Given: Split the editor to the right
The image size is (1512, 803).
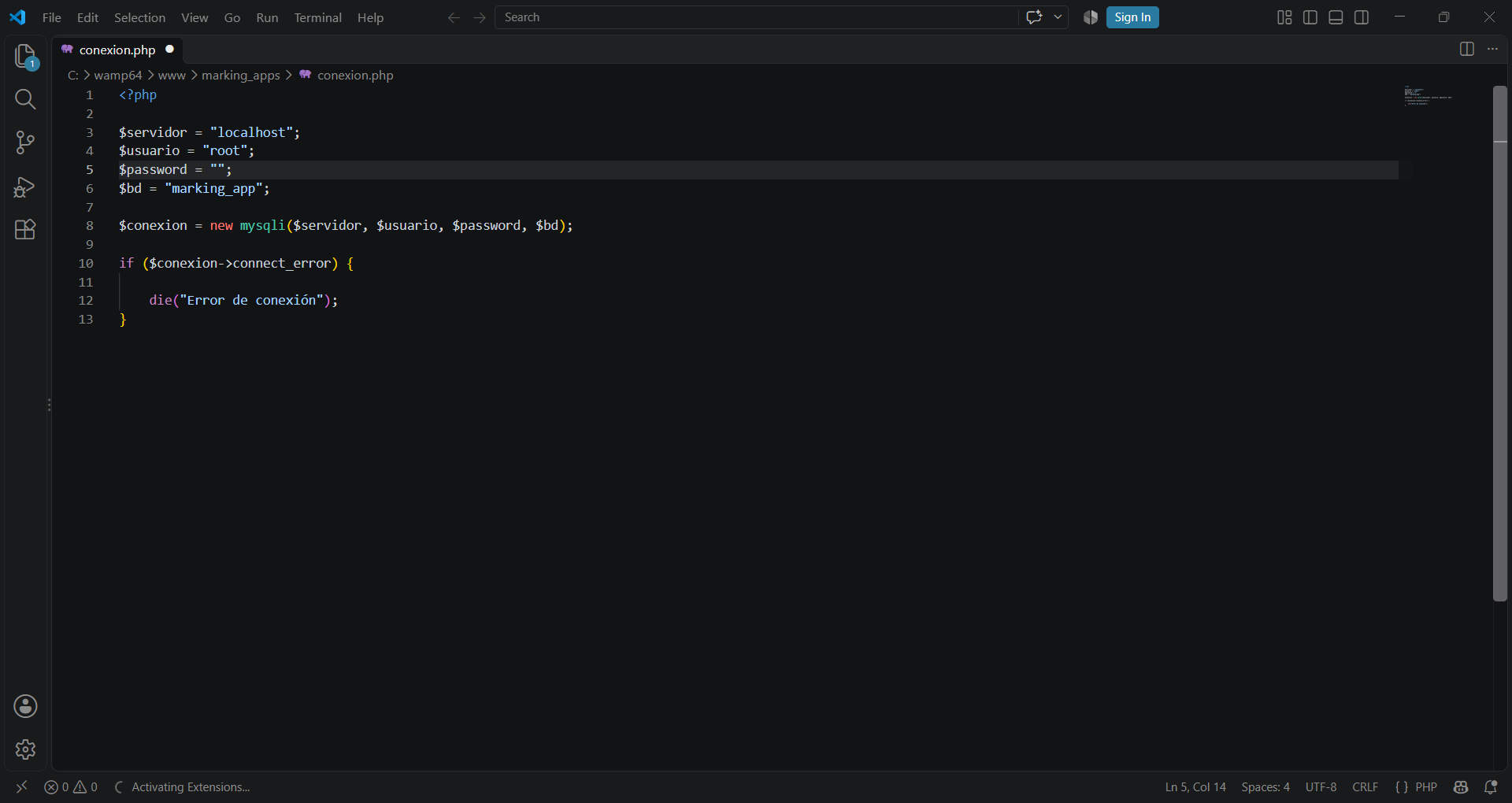Looking at the screenshot, I should [x=1466, y=49].
